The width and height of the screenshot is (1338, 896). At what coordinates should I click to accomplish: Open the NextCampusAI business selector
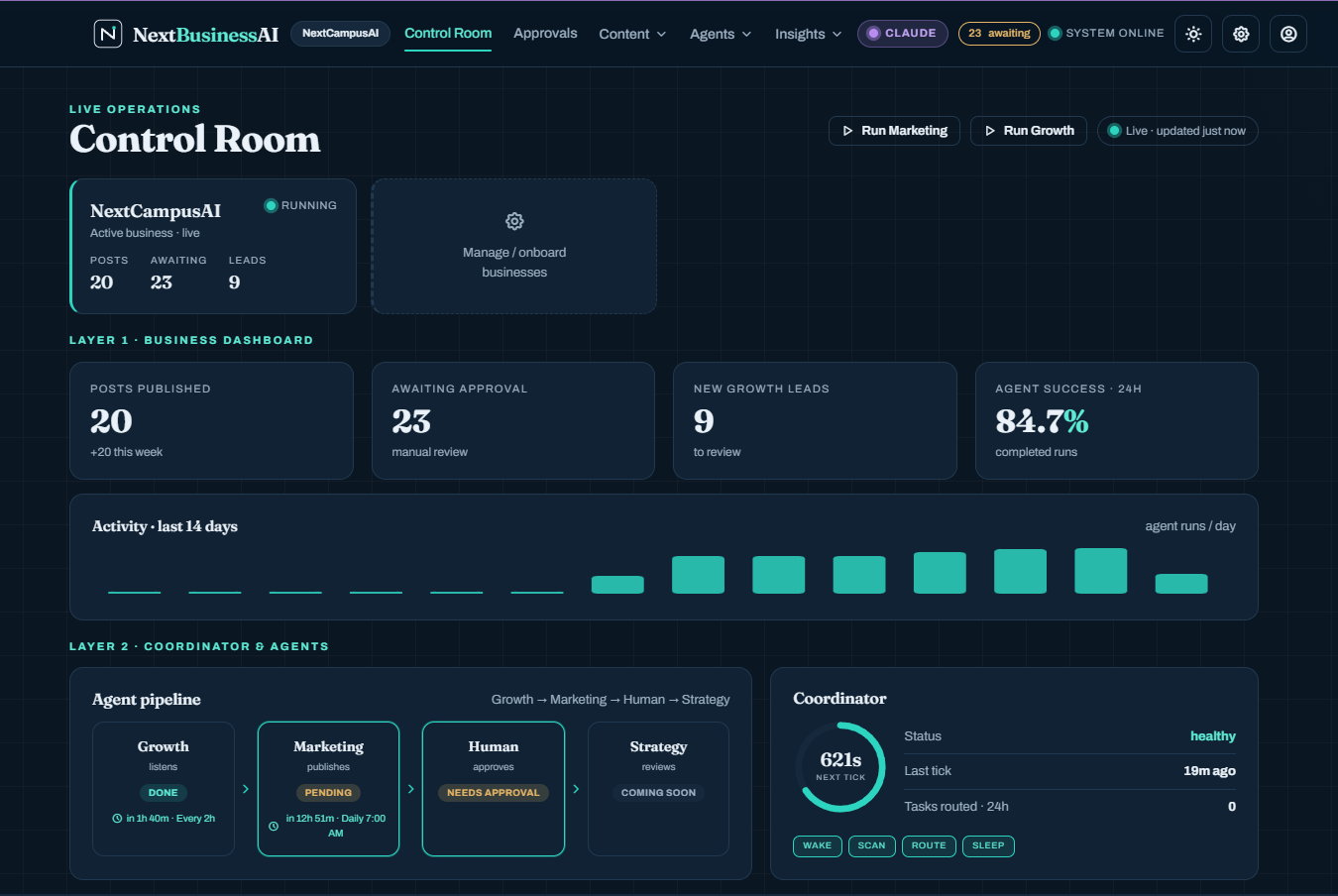click(x=340, y=34)
